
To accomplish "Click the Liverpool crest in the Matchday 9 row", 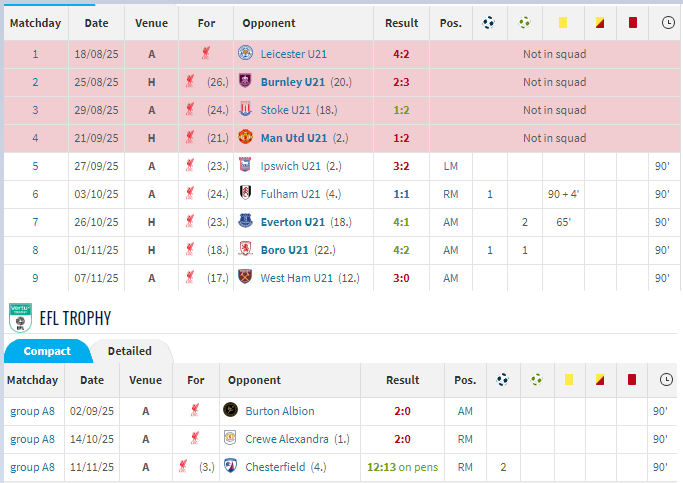I will pos(190,278).
